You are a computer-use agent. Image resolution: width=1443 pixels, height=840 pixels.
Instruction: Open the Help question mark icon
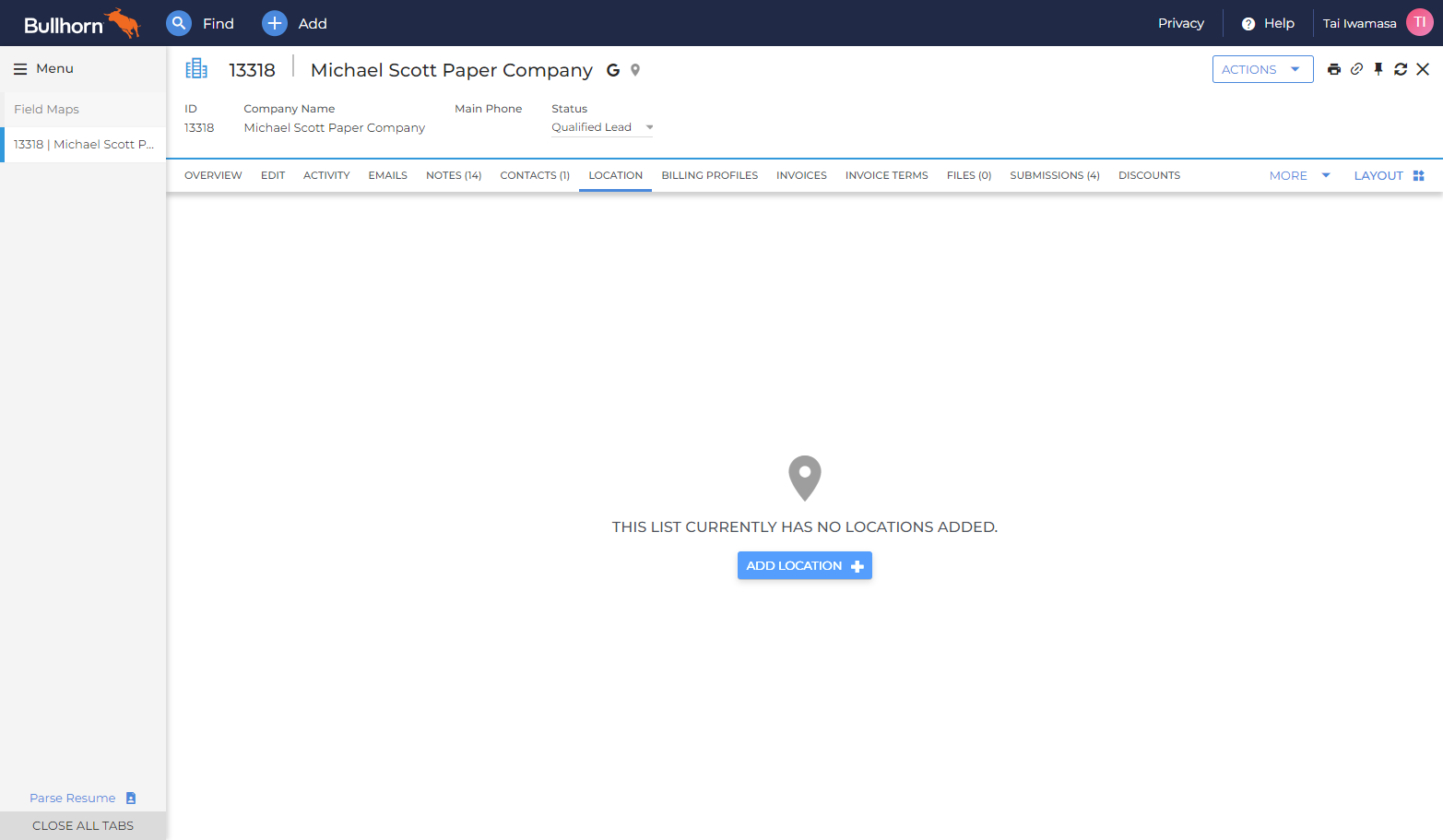pos(1248,24)
